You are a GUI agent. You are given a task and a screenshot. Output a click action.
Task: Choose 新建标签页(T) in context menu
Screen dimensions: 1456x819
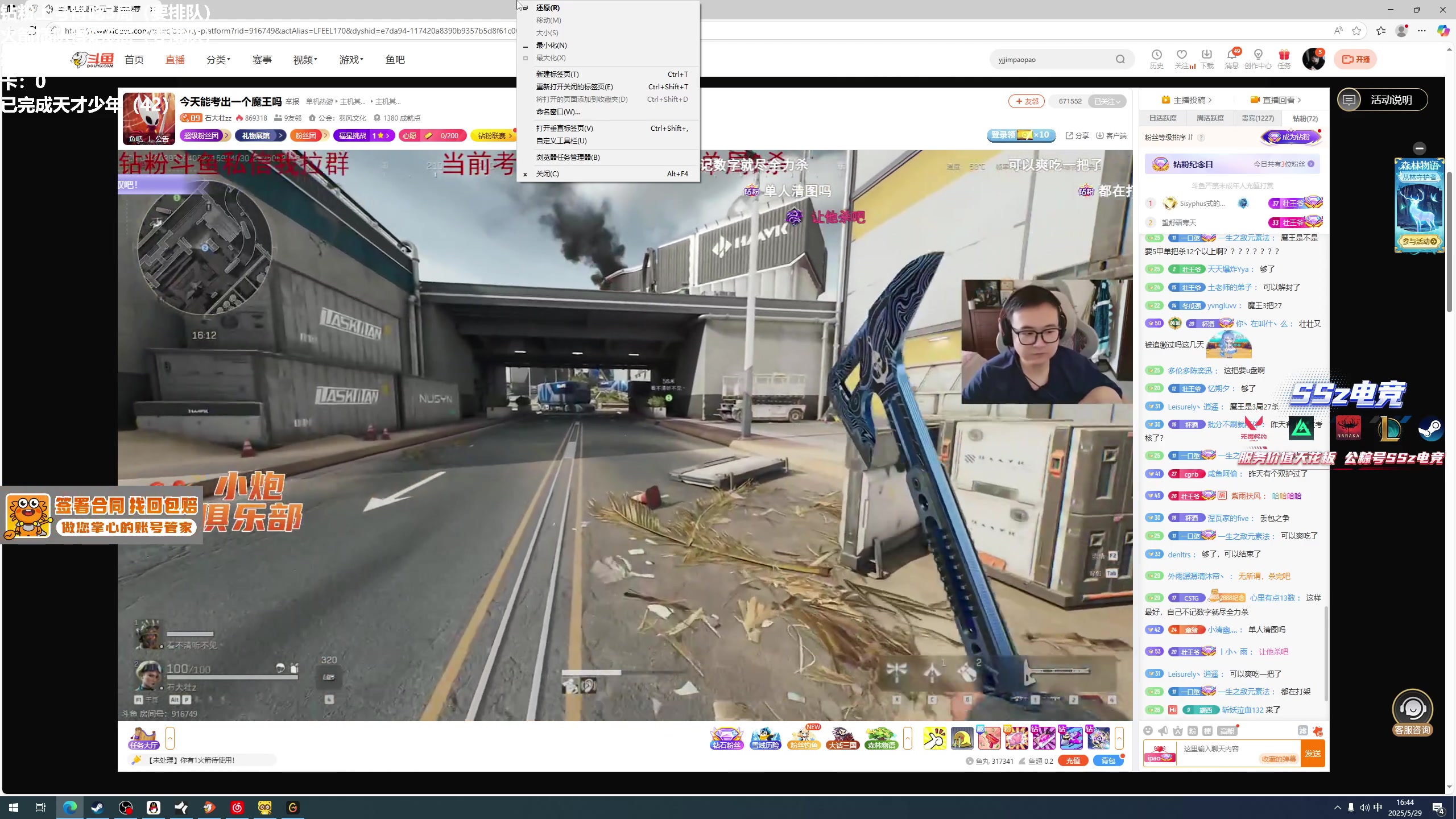click(x=608, y=74)
